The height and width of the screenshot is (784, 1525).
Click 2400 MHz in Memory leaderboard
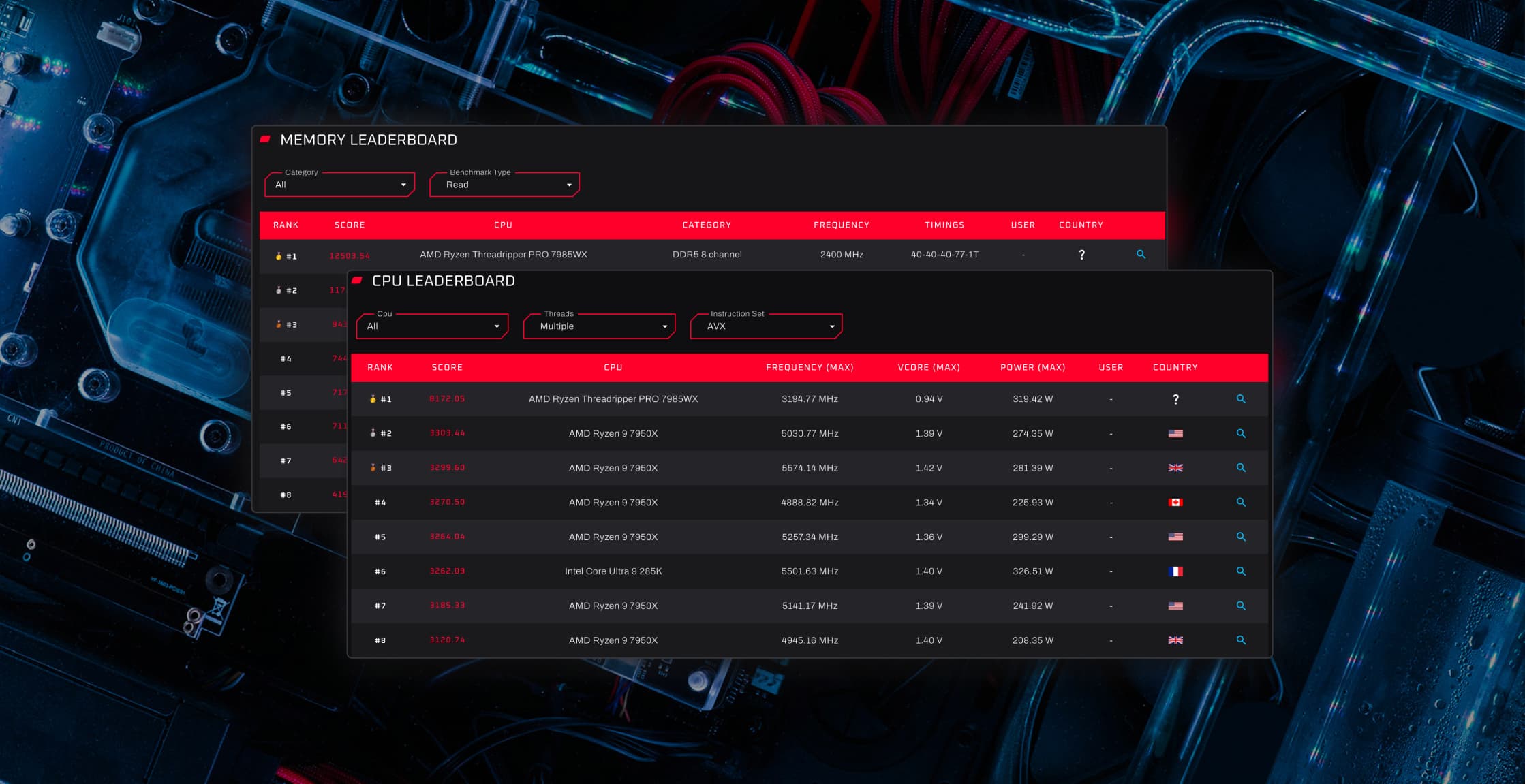[842, 255]
